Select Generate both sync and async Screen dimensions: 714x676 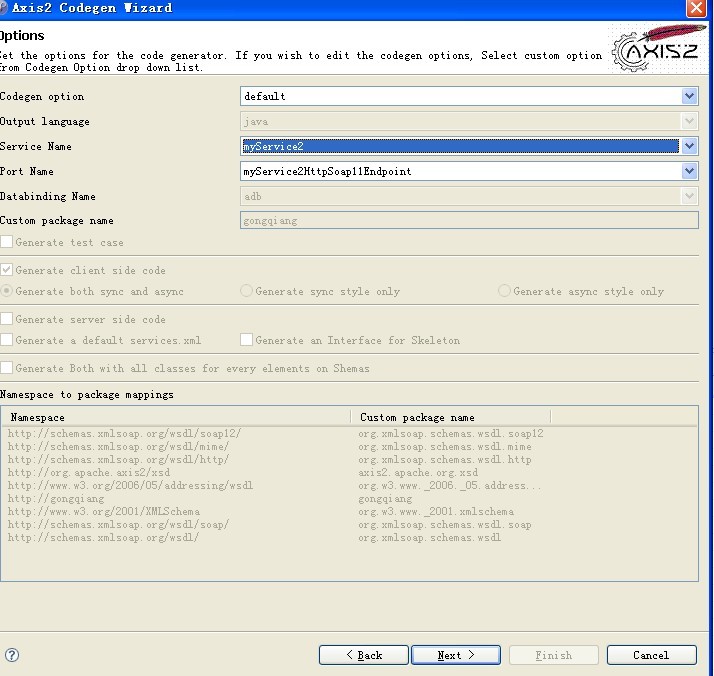(x=6, y=290)
